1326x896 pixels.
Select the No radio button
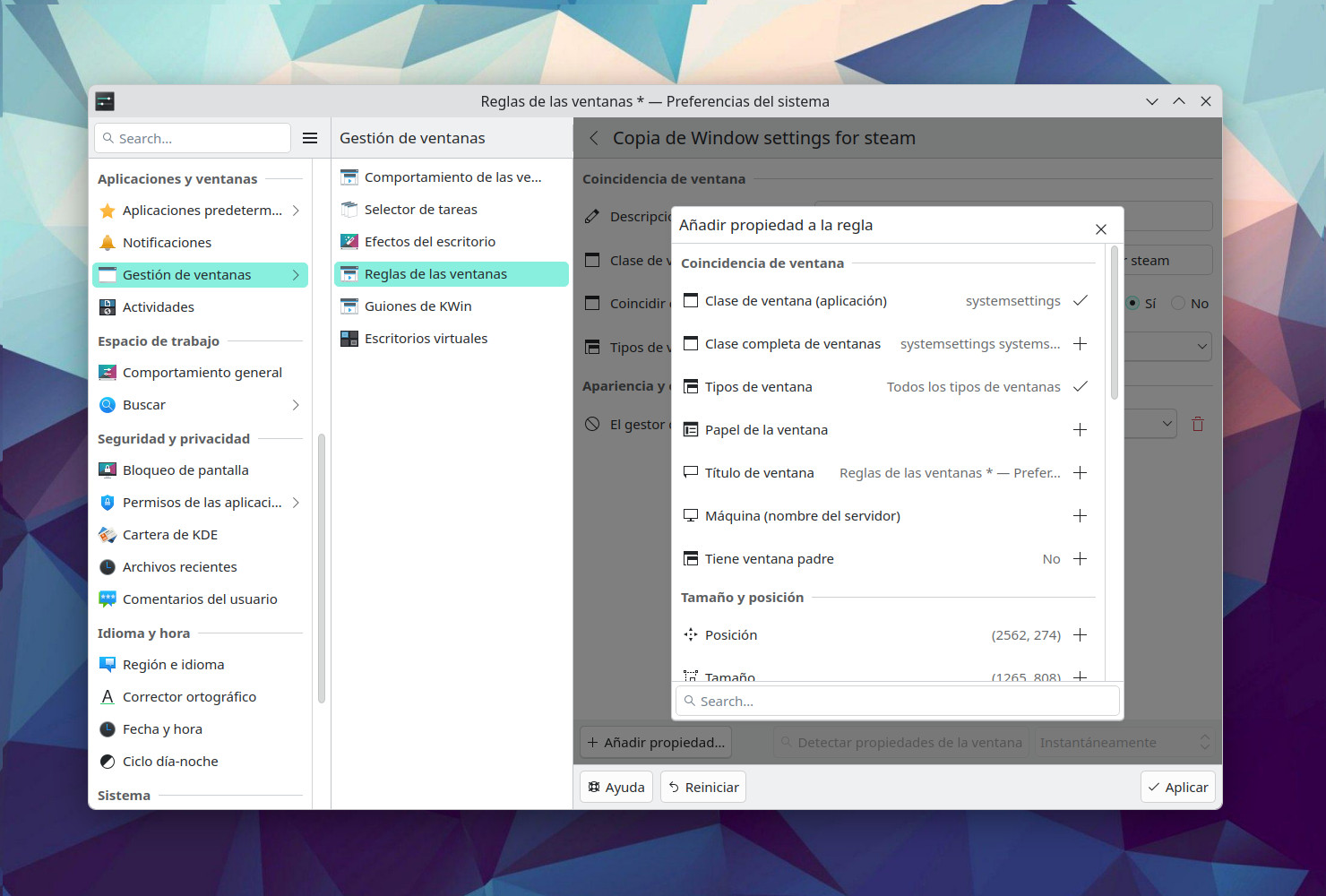[1178, 303]
